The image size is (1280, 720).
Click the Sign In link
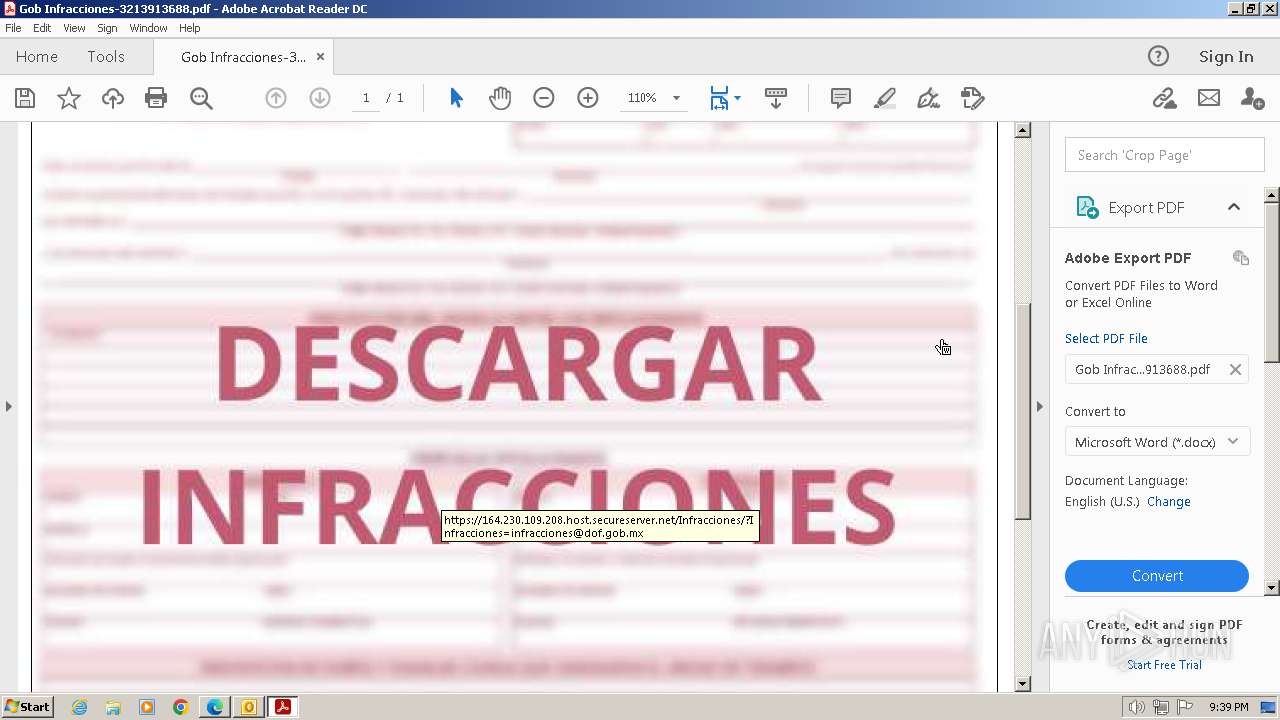1226,57
